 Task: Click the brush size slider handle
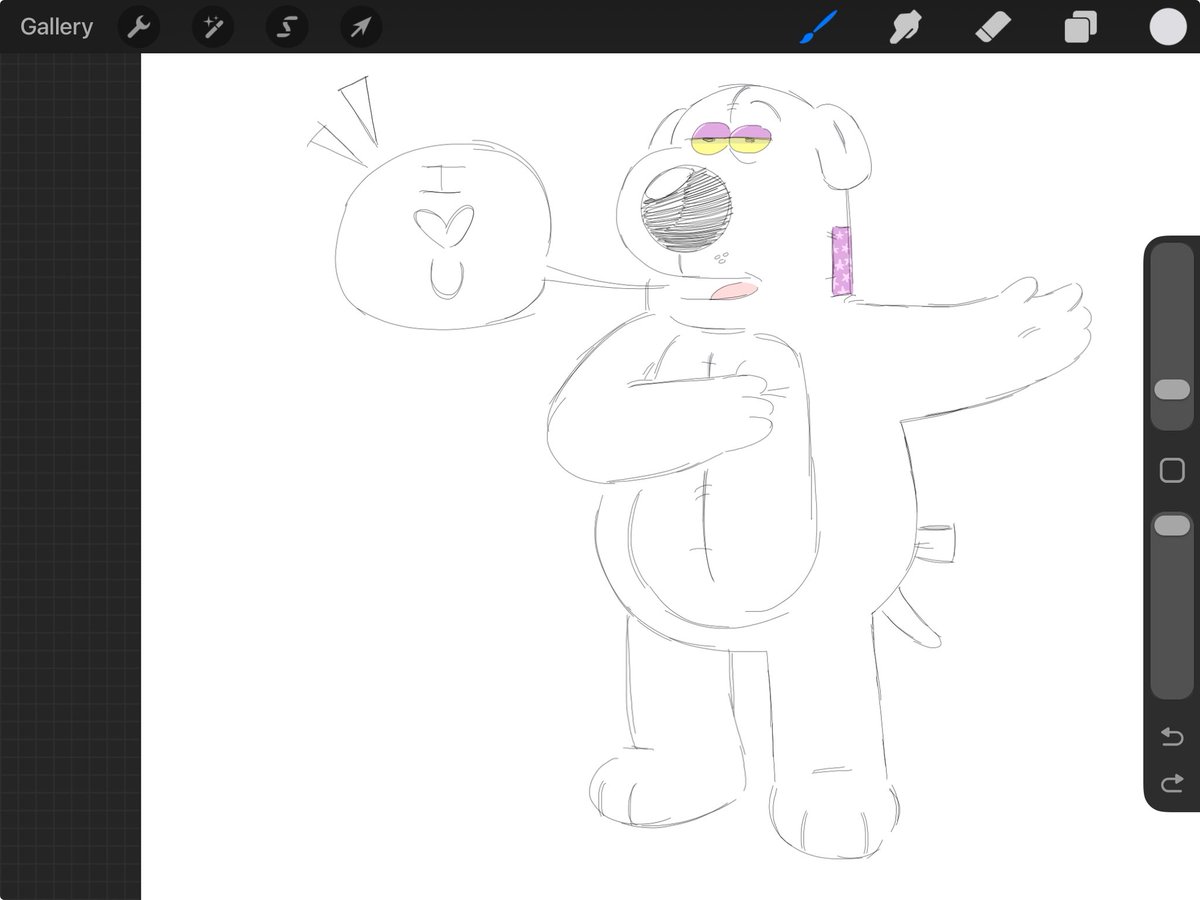pyautogui.click(x=1172, y=390)
